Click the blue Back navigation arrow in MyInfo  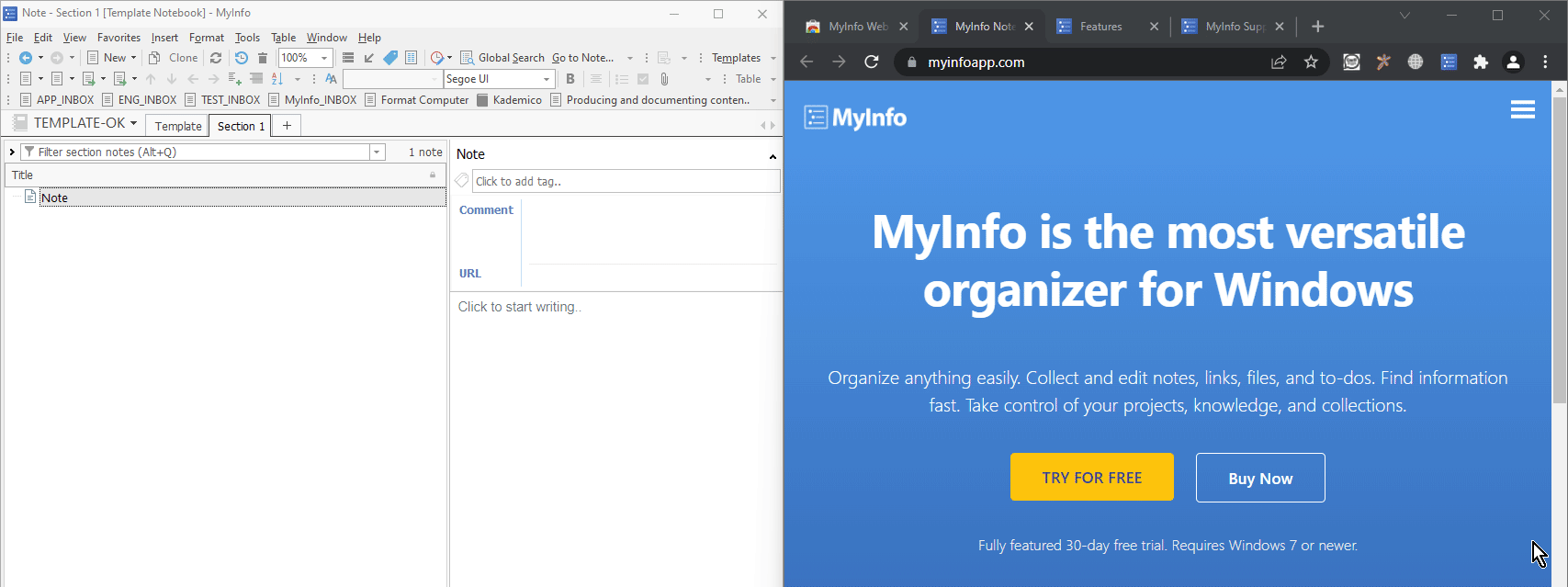26,58
